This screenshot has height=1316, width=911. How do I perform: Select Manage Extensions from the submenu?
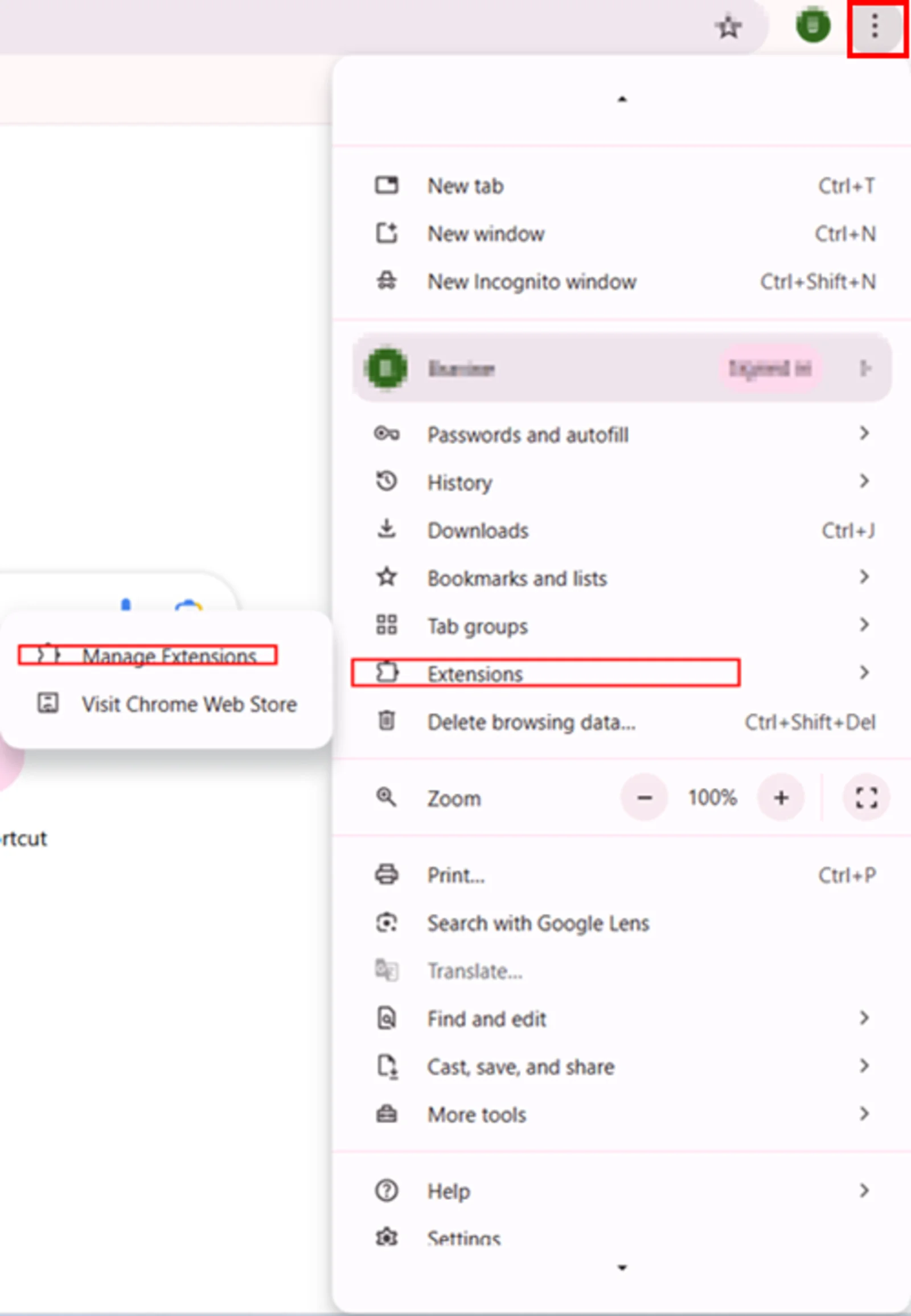tap(169, 656)
